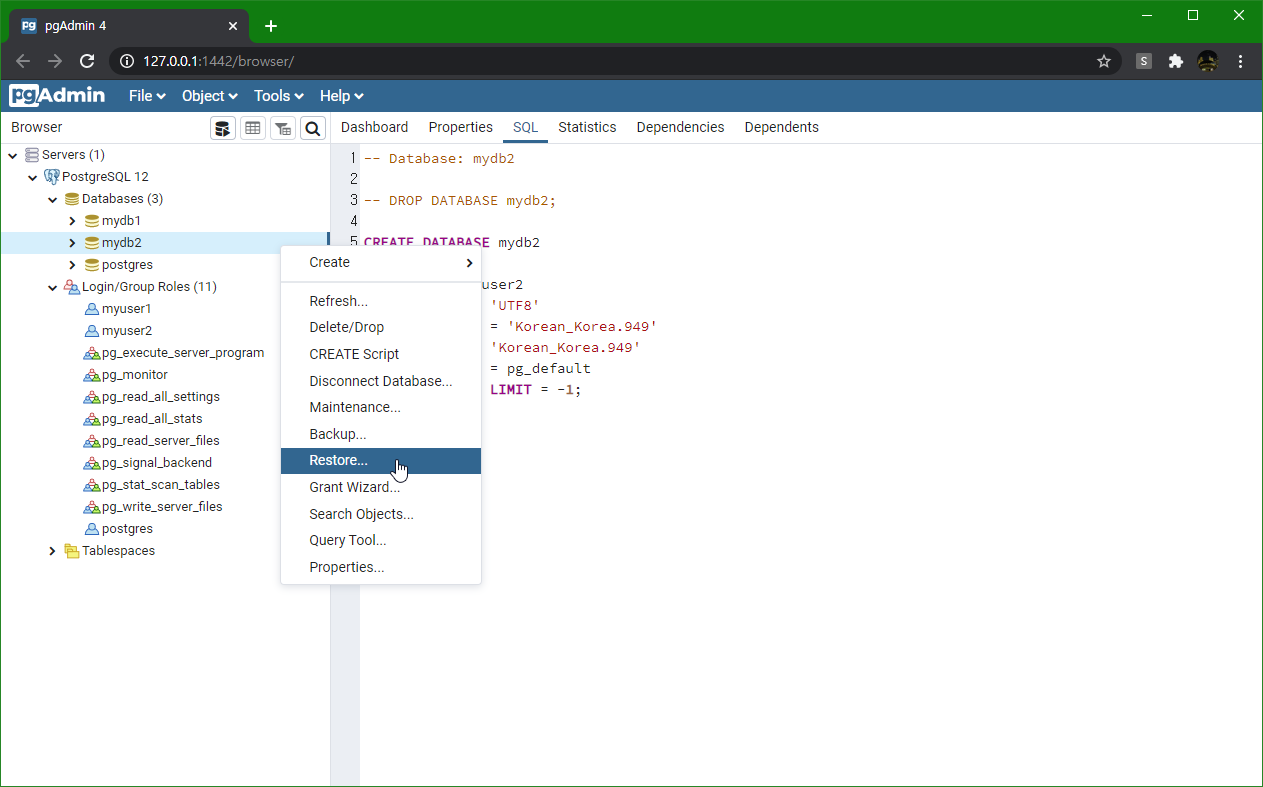Expand the mydb1 database node
Viewport: 1263px width, 787px height.
pos(72,221)
